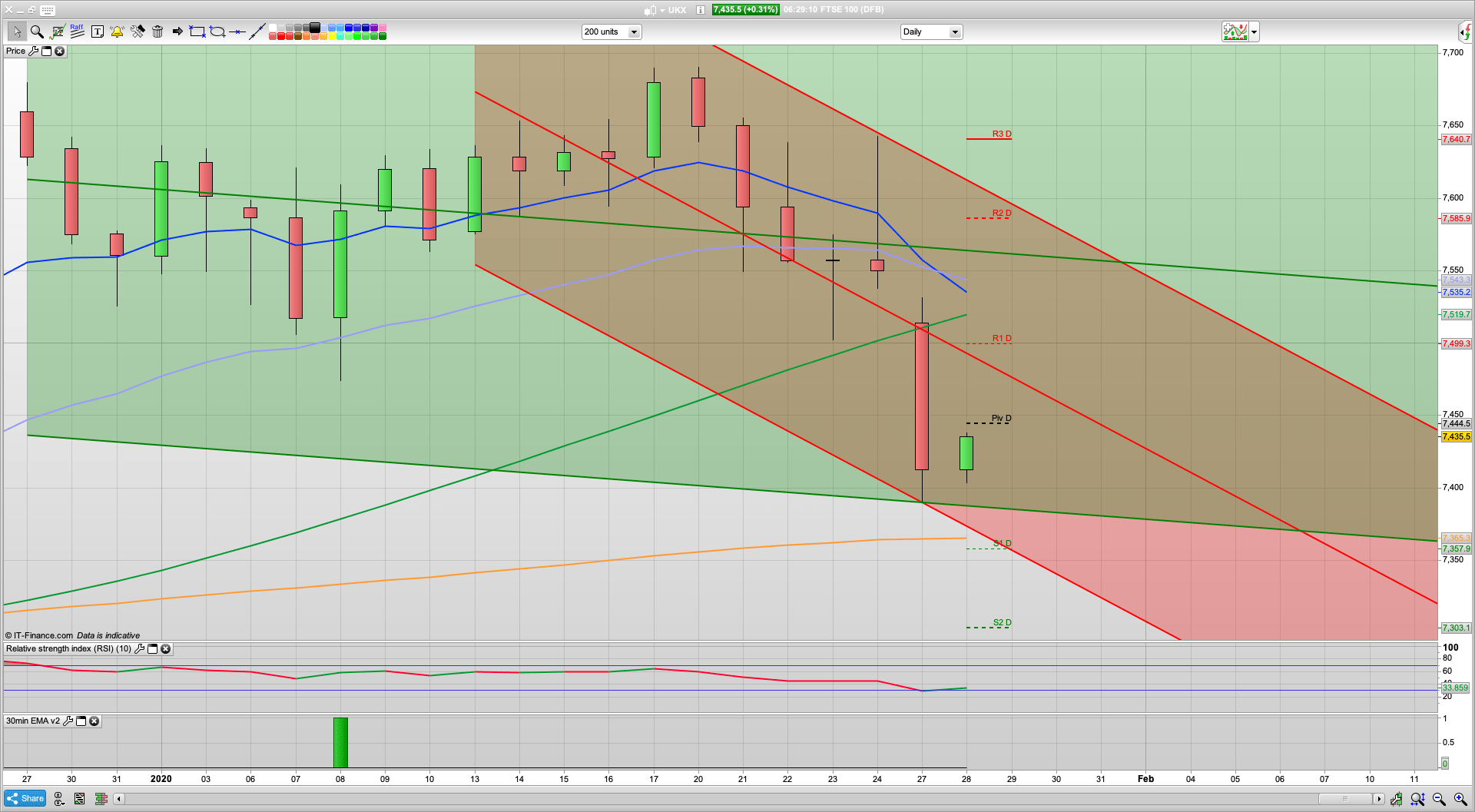
Task: Click the 2020 year label on time axis
Action: [x=161, y=778]
